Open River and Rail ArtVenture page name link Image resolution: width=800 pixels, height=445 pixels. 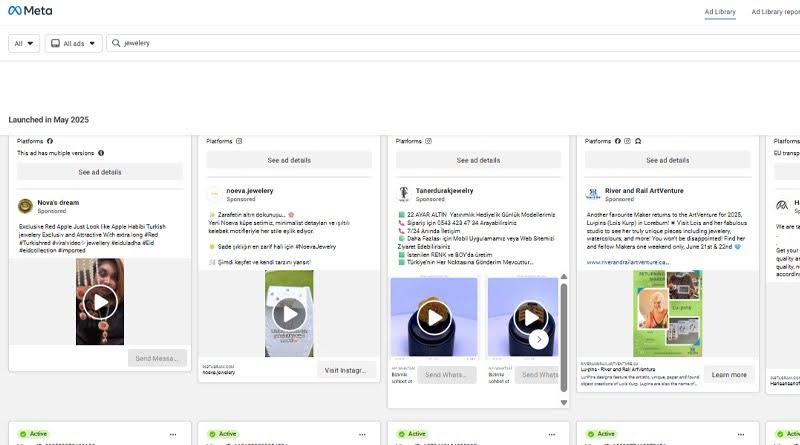(x=644, y=191)
